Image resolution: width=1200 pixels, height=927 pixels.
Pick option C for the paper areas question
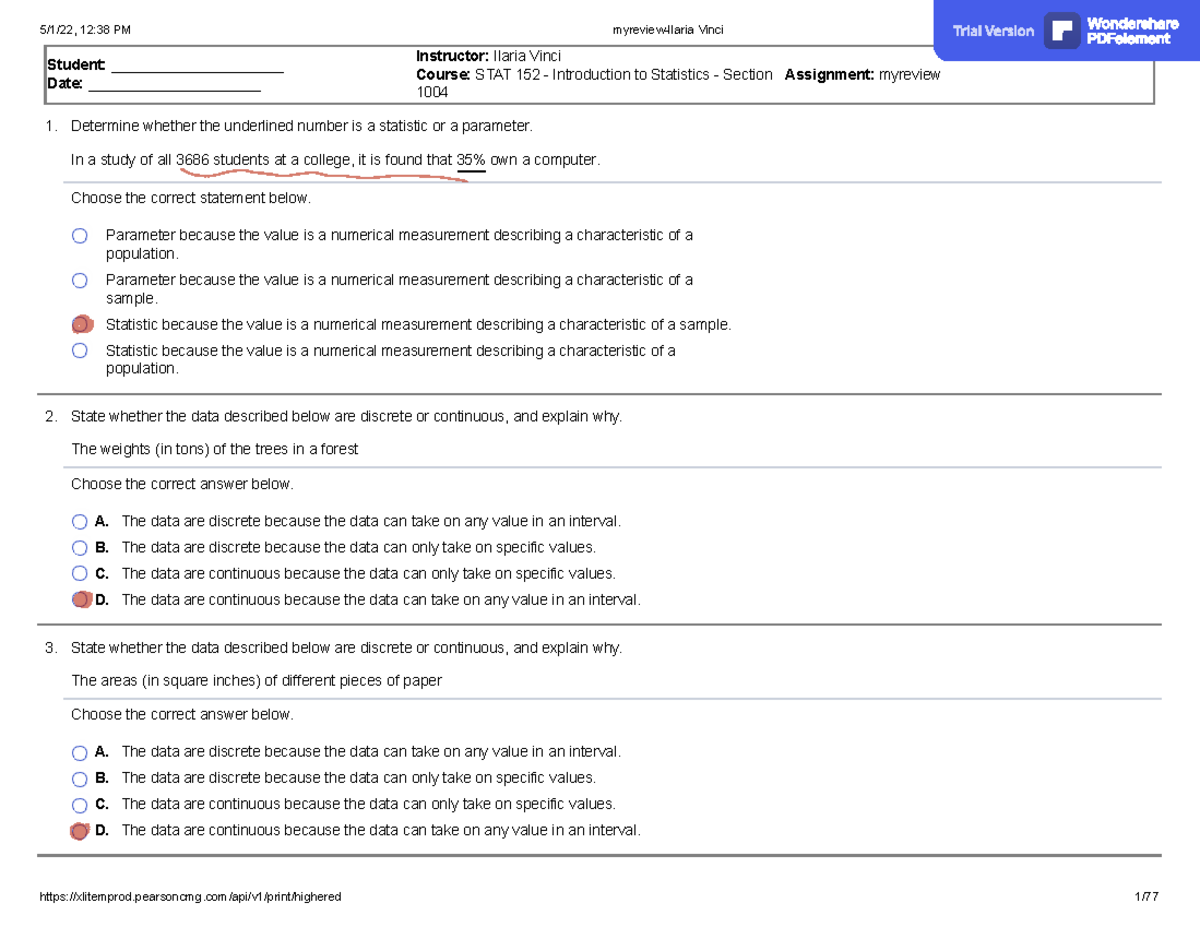80,805
